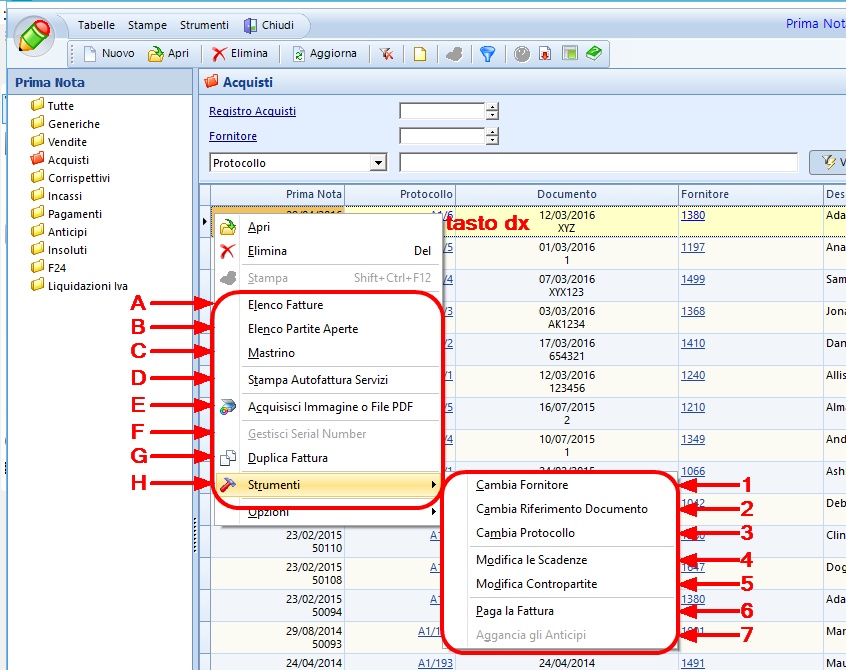Image resolution: width=846 pixels, height=670 pixels.
Task: Click the Acquisti folder icon in sidebar
Action: point(38,159)
